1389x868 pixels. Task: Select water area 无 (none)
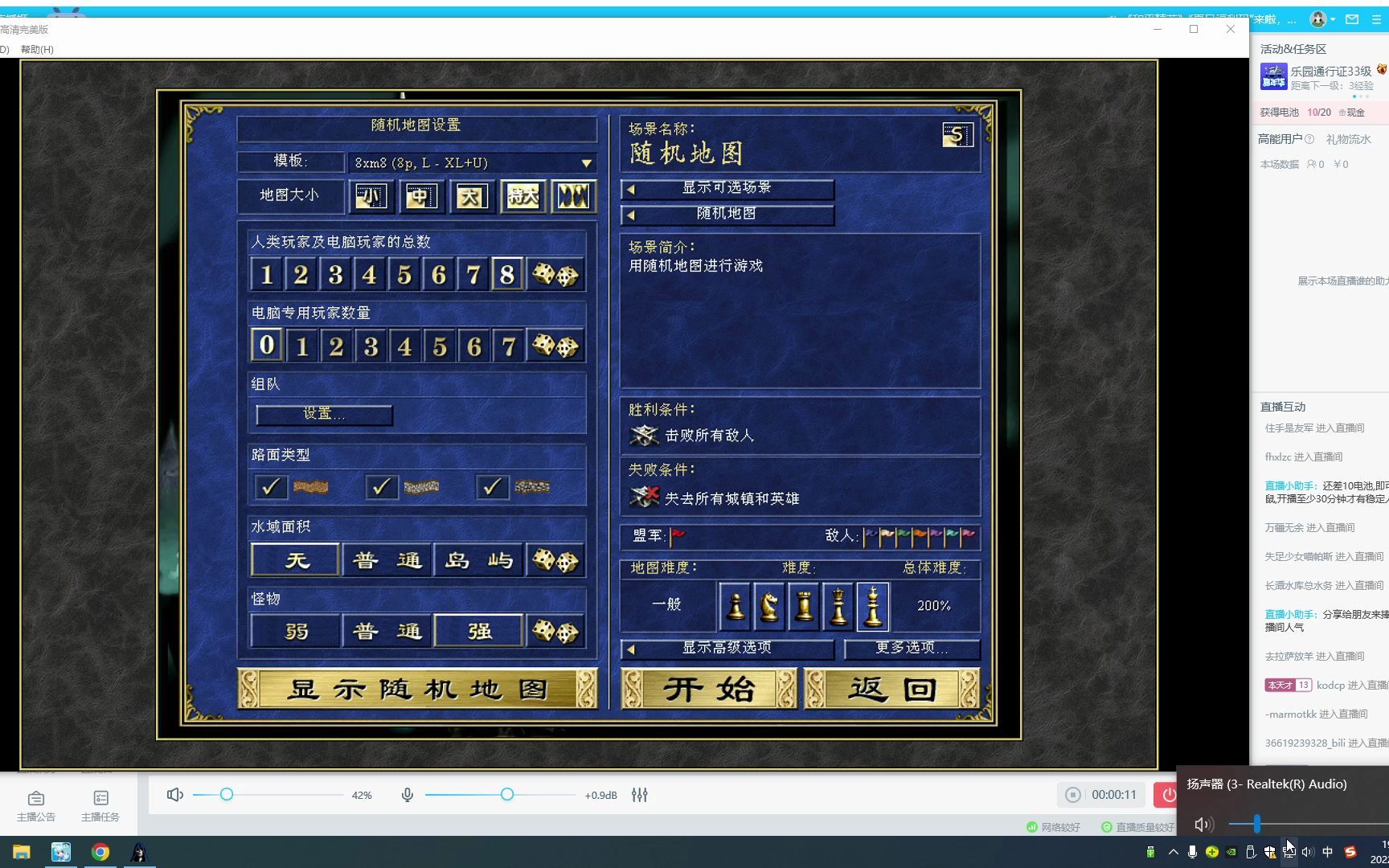coord(295,560)
